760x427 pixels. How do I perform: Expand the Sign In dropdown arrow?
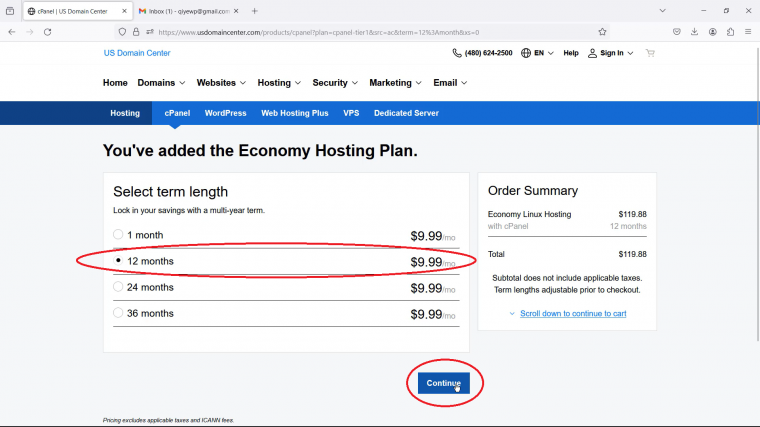(630, 53)
